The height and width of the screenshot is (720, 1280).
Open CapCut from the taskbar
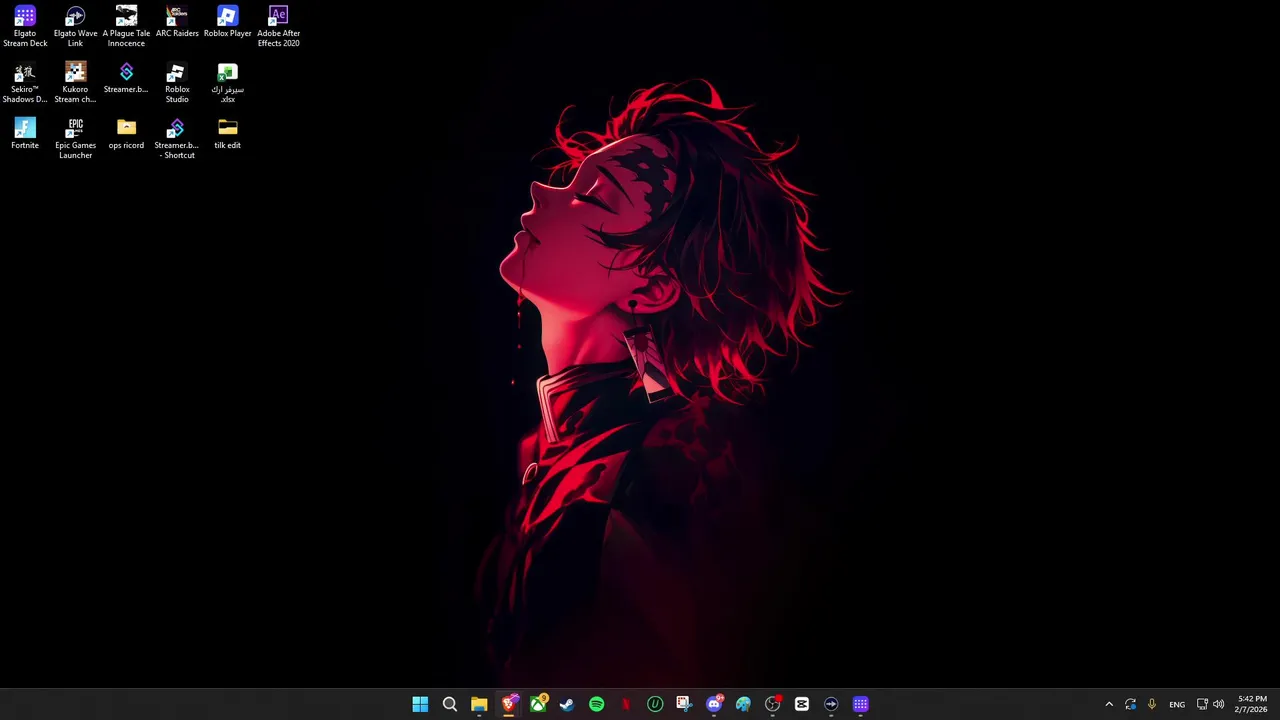[802, 704]
